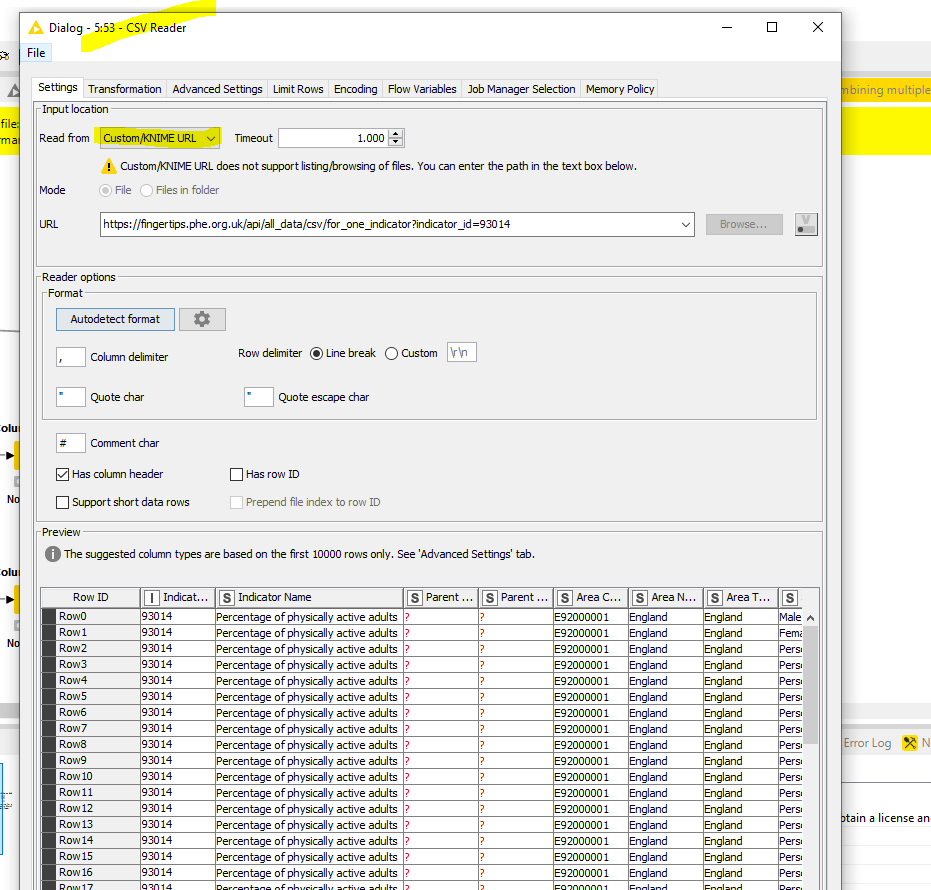Expand the URL history dropdown arrow
The image size is (931, 890).
(x=685, y=225)
